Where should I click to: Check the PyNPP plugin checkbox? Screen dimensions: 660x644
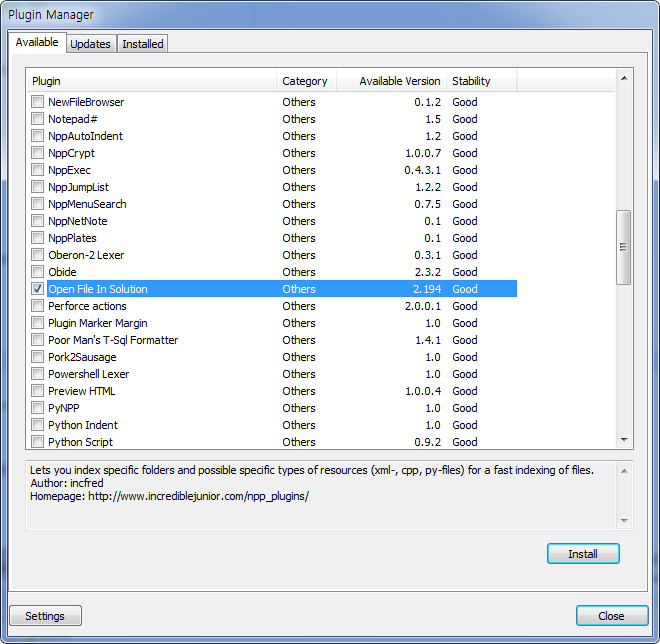click(37, 407)
